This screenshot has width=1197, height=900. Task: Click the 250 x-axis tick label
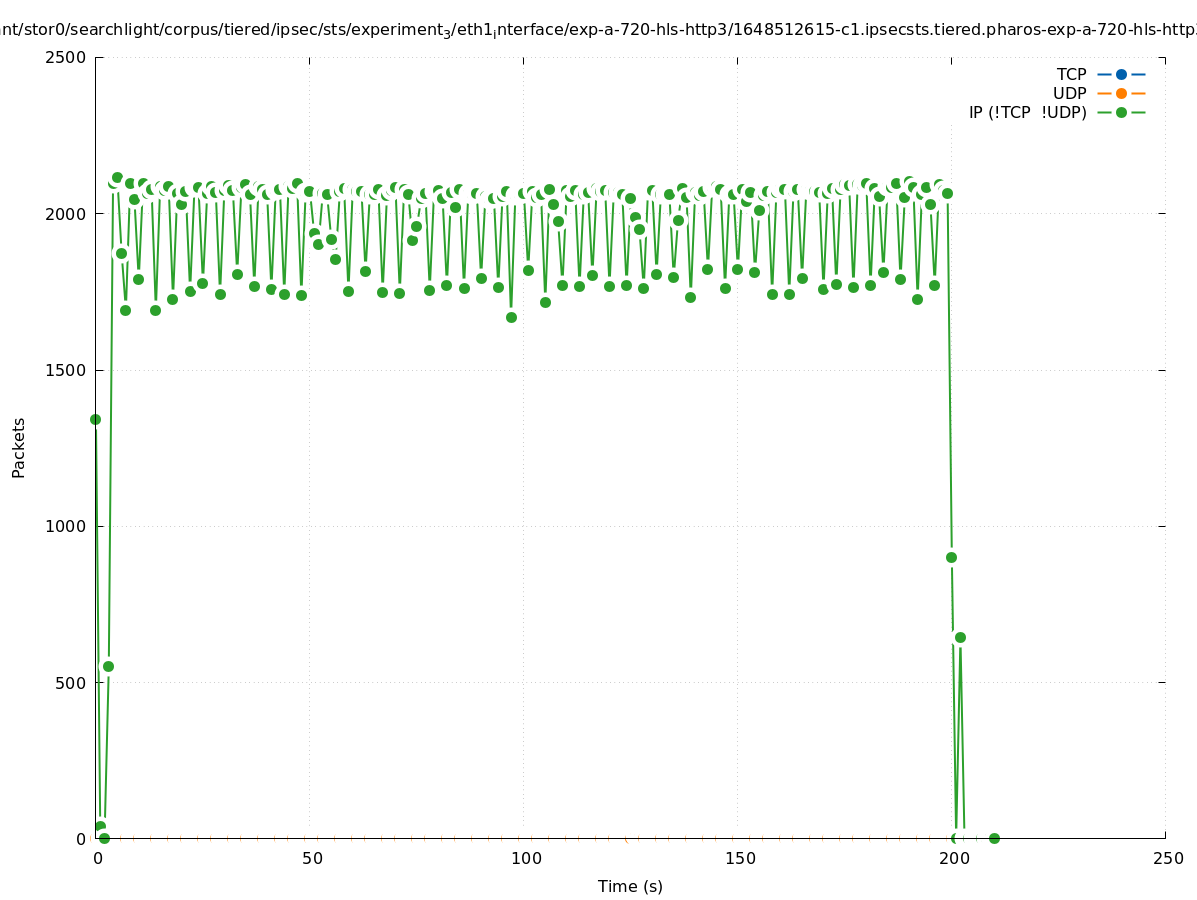tap(1167, 858)
